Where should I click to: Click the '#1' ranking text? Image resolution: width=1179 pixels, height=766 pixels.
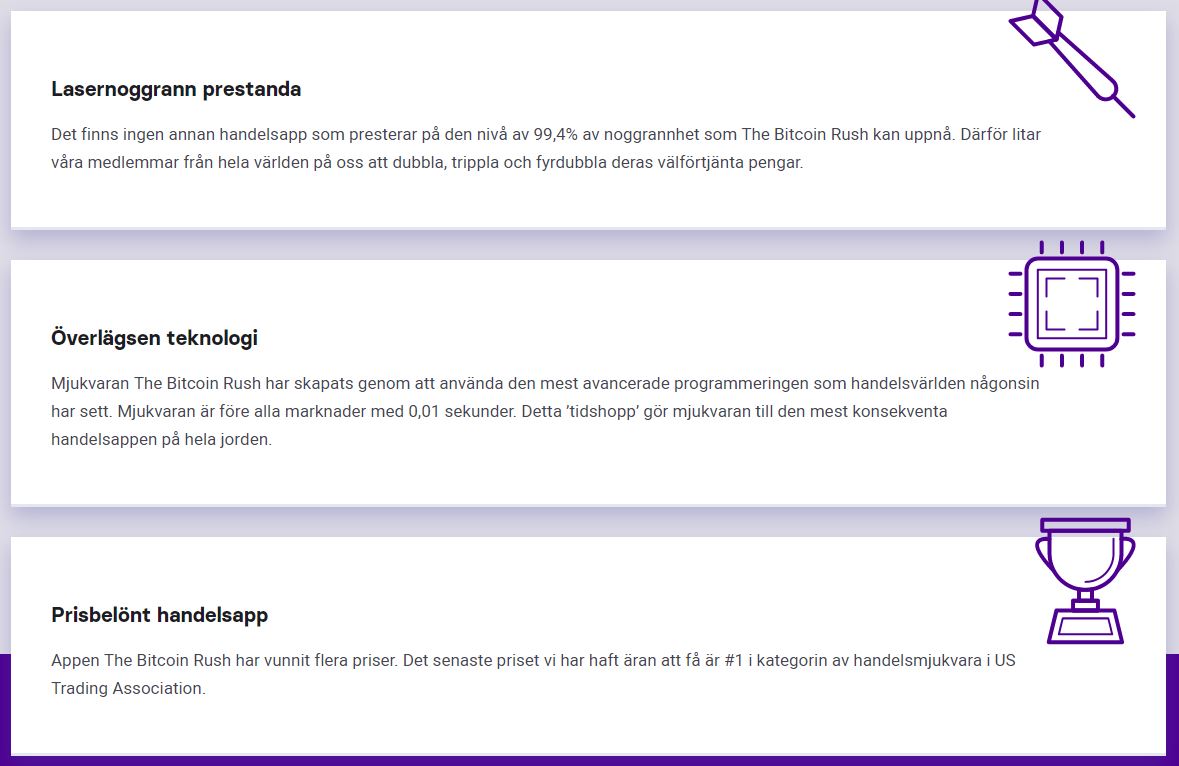(733, 661)
